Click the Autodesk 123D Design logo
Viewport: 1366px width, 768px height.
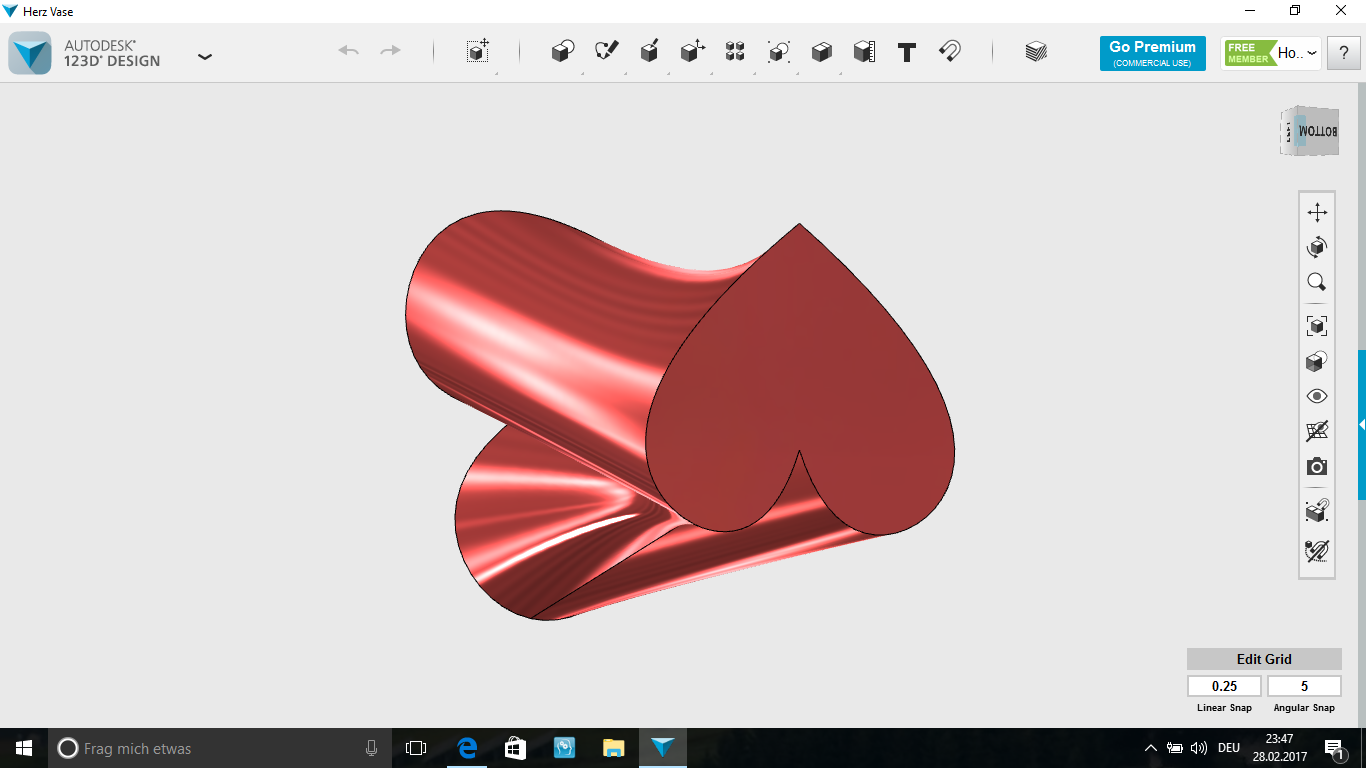30,53
